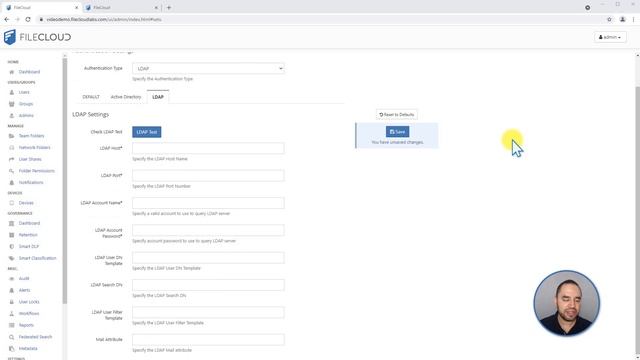
Task: Click the Retention icon under Governance
Action: [x=11, y=235]
